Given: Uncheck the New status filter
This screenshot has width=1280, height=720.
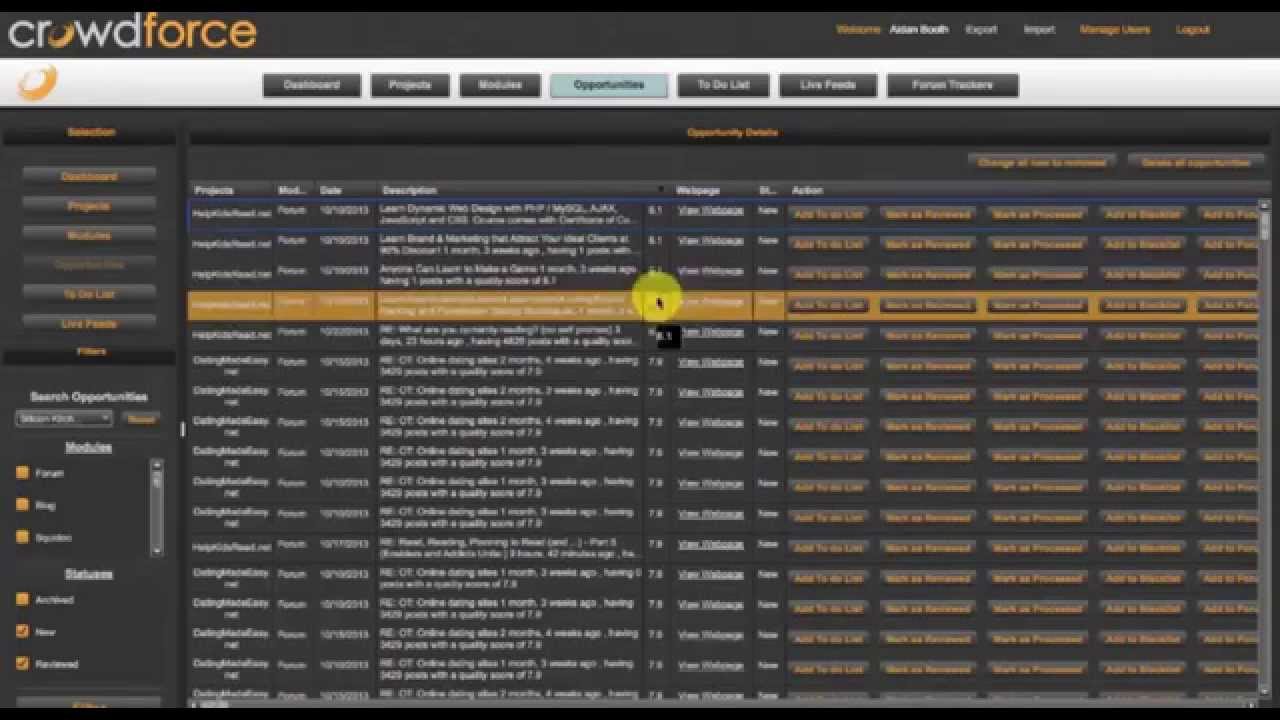Looking at the screenshot, I should pos(22,632).
